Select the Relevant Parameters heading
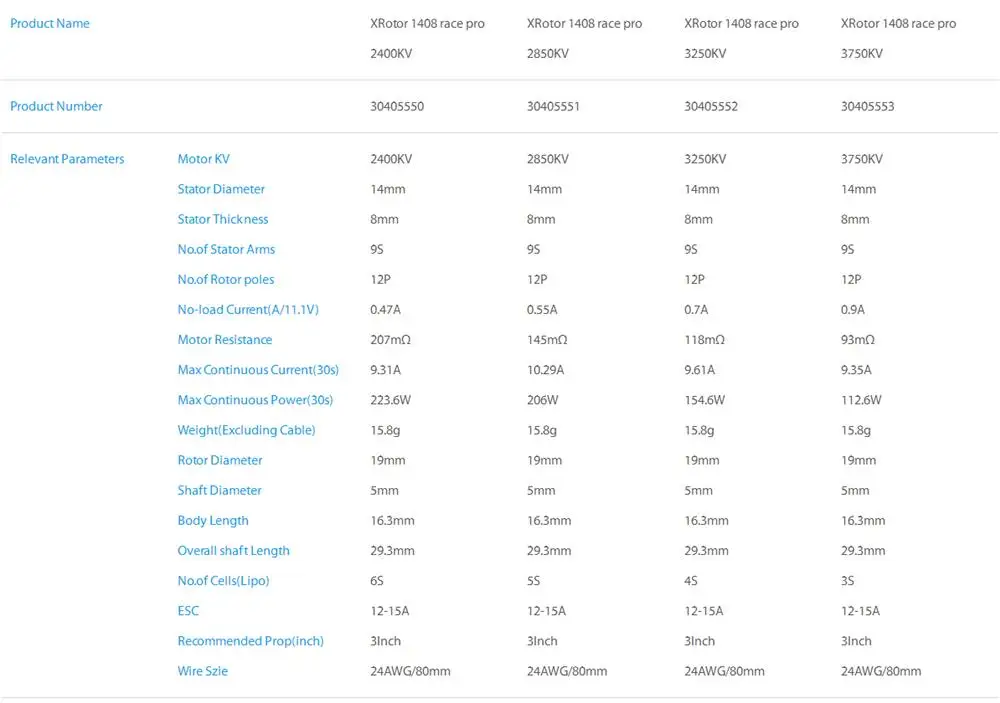 coord(67,159)
